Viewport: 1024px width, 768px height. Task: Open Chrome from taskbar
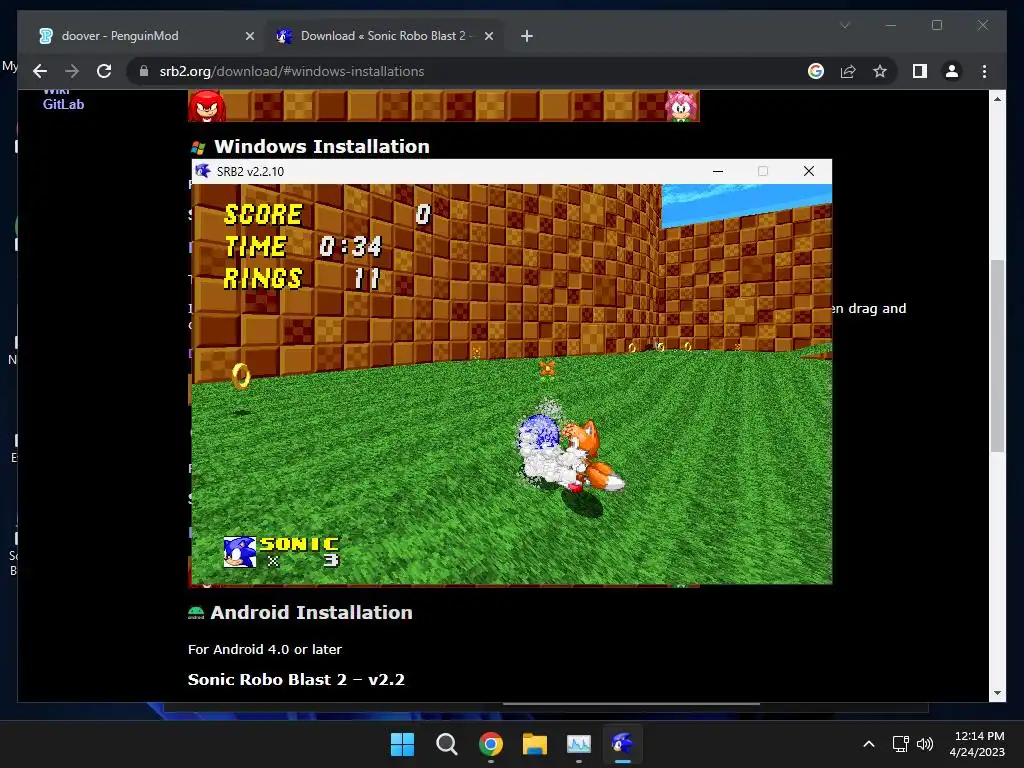[490, 744]
